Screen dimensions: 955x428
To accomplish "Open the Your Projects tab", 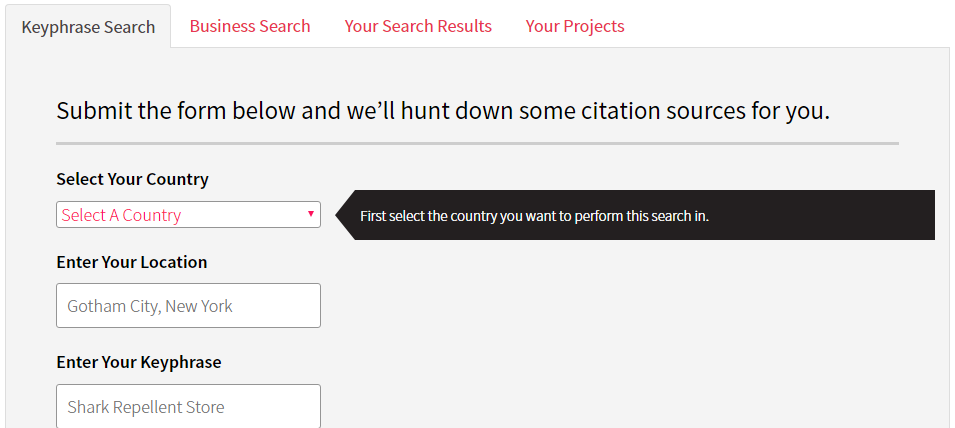I will coord(575,26).
